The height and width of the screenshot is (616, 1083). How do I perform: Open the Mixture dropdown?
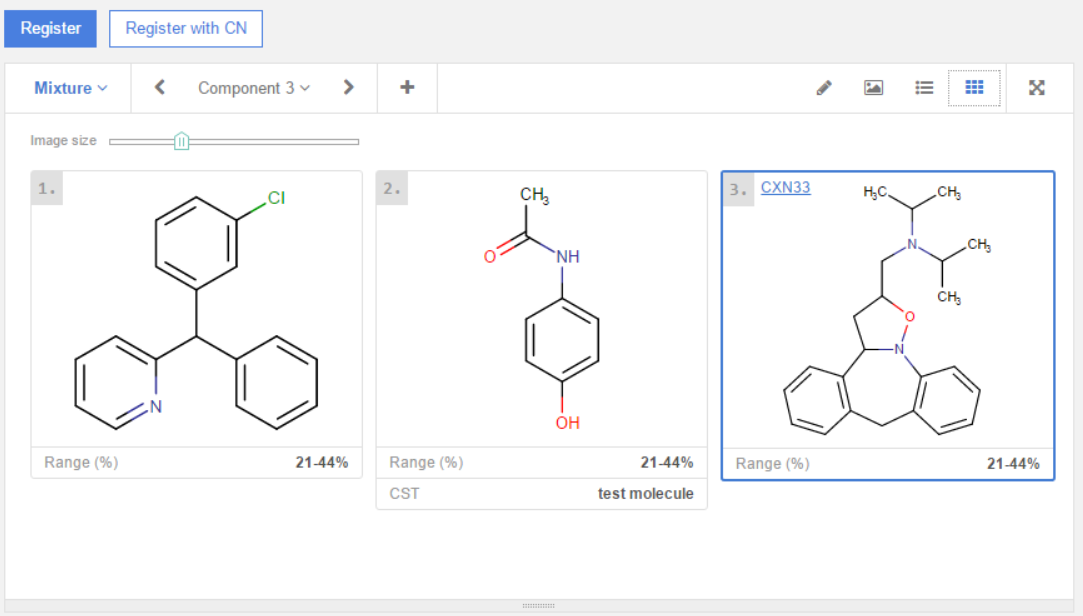70,88
